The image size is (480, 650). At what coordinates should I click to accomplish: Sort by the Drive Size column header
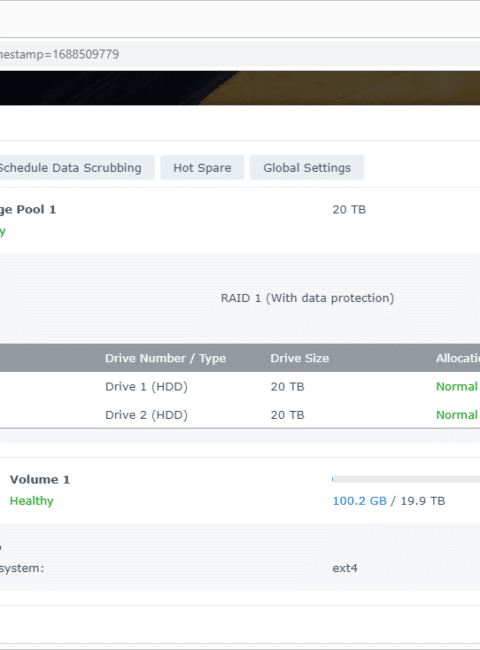(x=300, y=358)
